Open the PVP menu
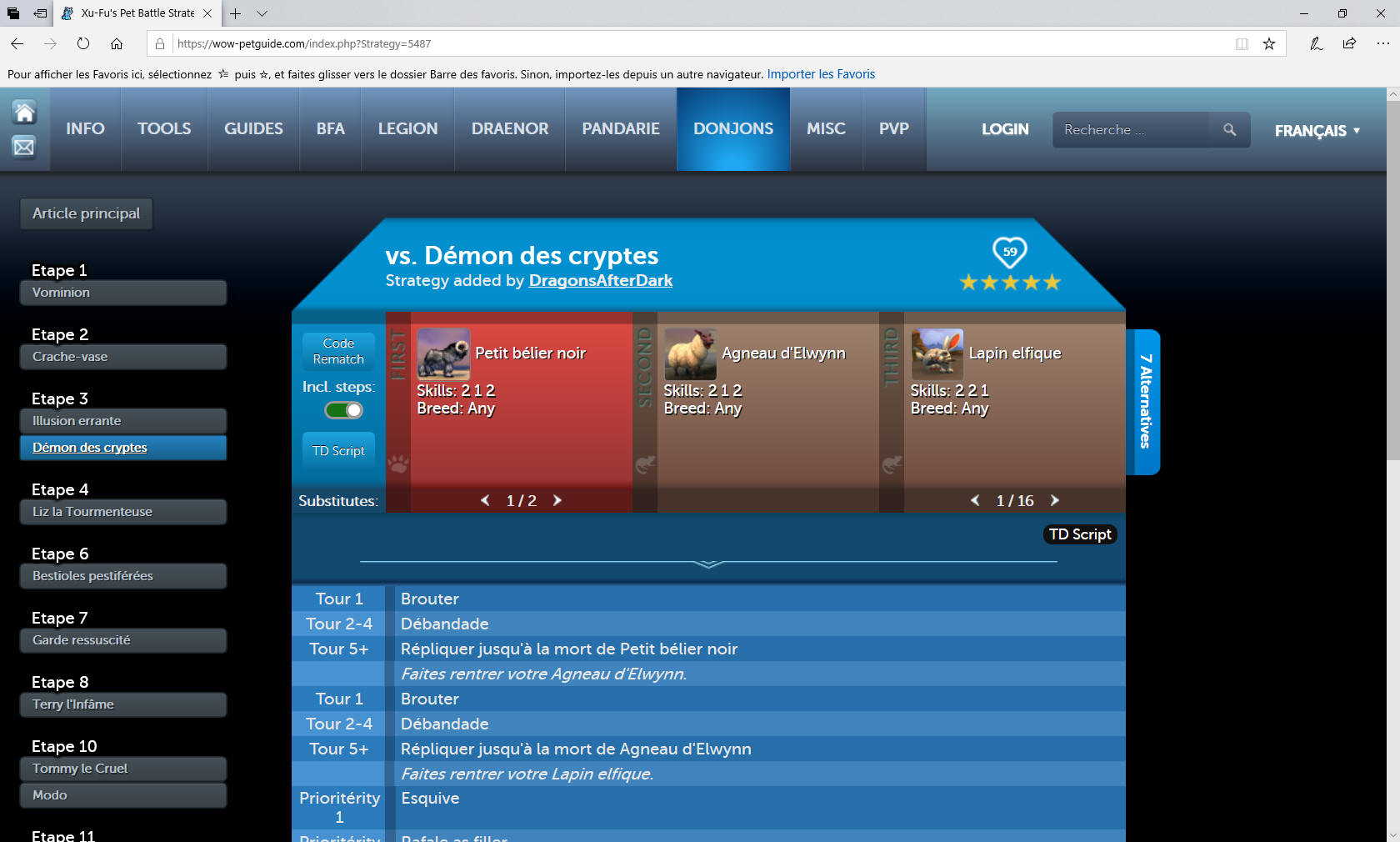This screenshot has height=842, width=1400. pos(894,129)
